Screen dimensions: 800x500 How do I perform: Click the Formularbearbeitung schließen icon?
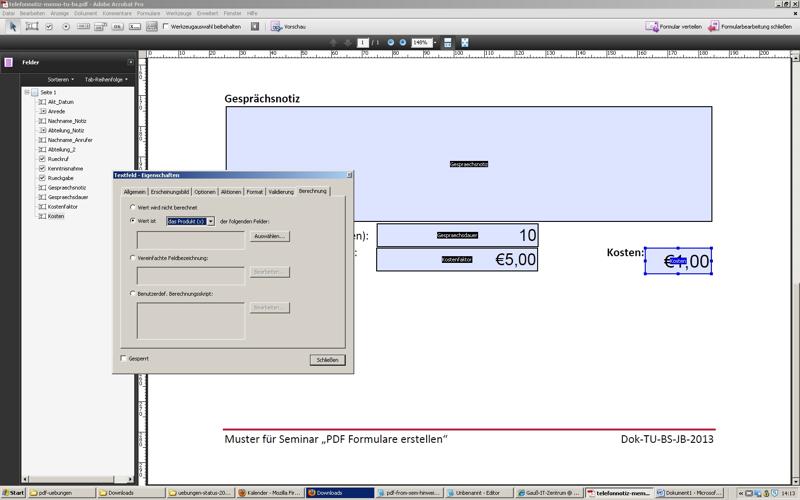713,27
